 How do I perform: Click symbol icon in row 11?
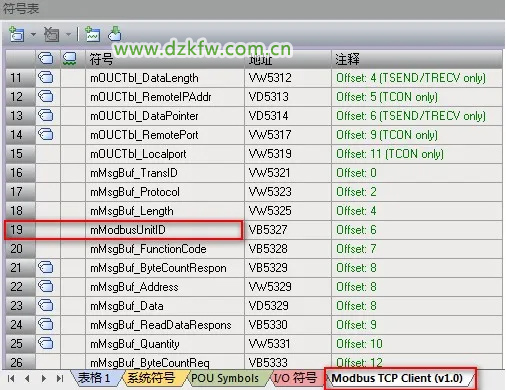coord(46,78)
